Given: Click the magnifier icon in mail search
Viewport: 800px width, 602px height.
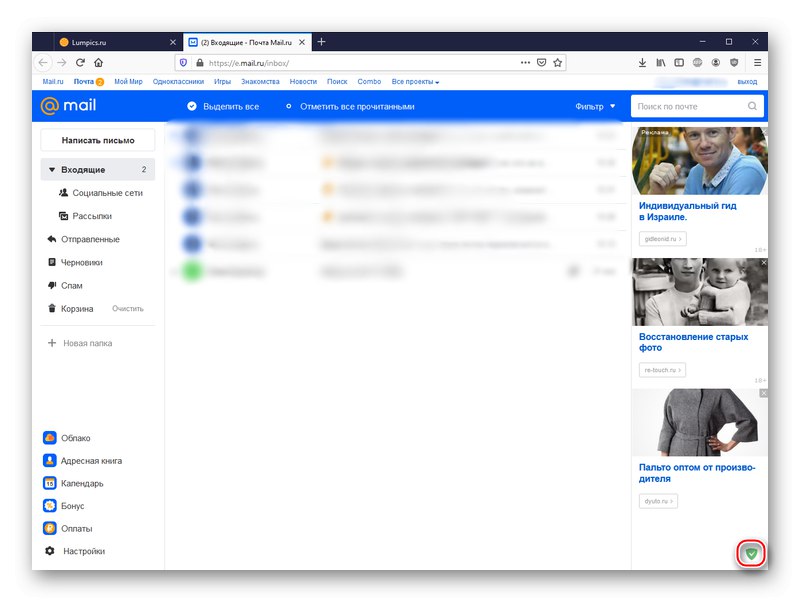Looking at the screenshot, I should click(752, 106).
